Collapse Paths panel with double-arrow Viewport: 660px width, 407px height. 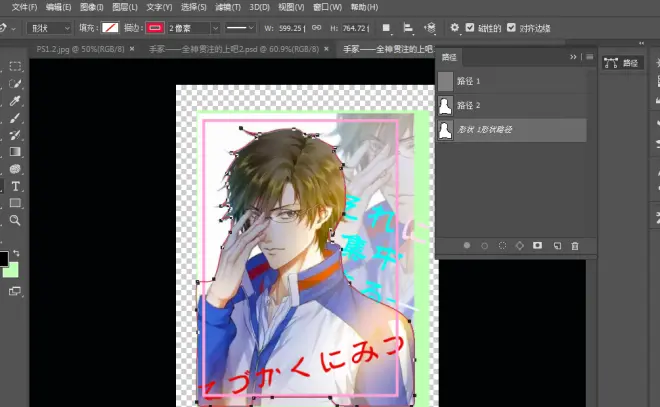[573, 56]
